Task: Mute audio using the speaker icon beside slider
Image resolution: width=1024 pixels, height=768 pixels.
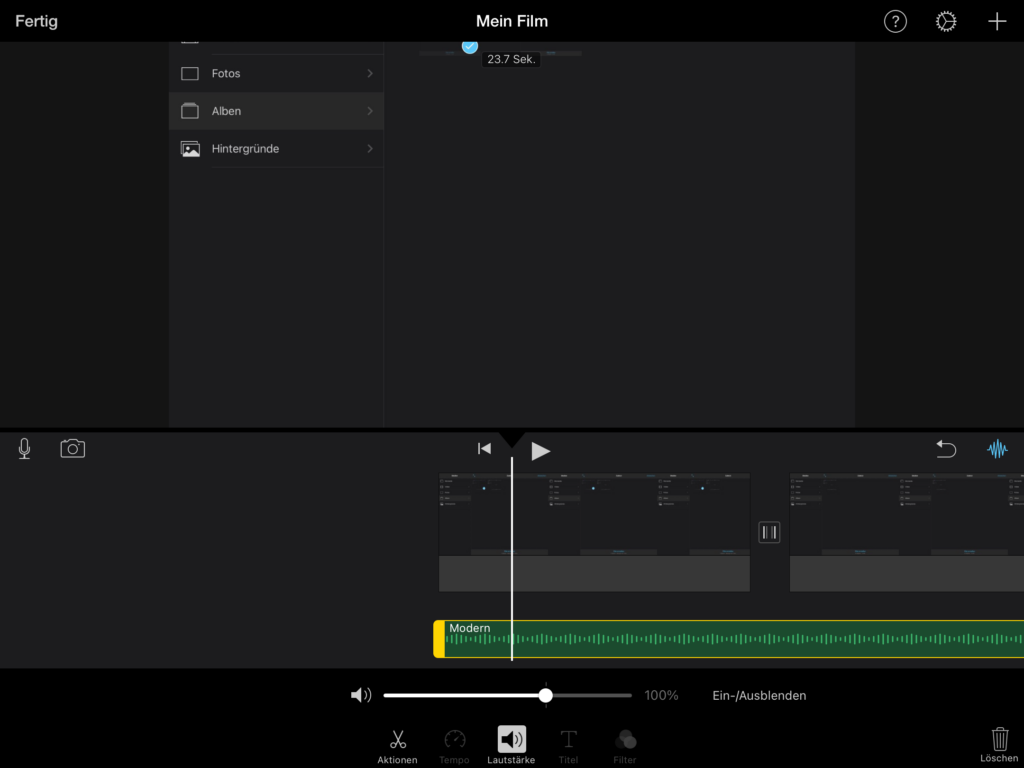Action: [361, 695]
